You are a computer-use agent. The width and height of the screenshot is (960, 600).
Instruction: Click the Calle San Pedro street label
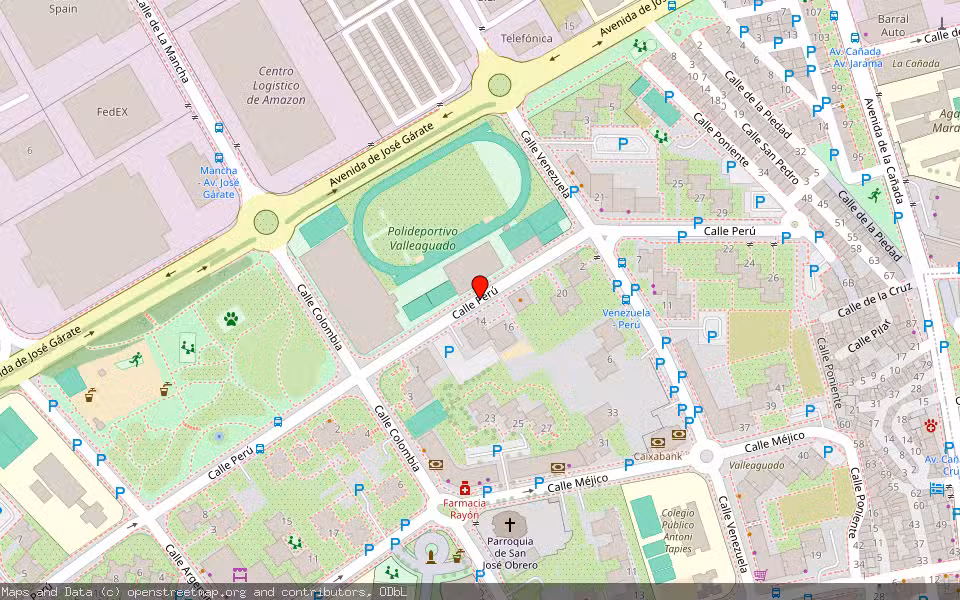click(770, 154)
